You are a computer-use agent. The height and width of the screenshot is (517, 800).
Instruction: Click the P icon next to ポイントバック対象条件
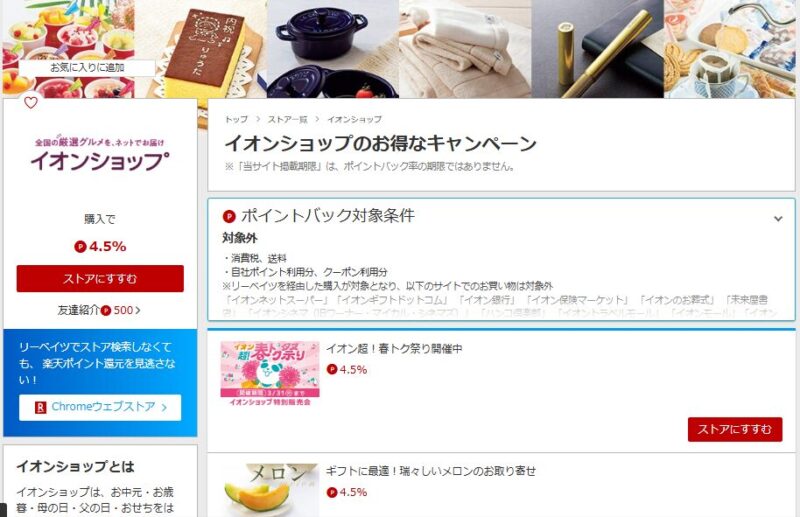coord(229,216)
